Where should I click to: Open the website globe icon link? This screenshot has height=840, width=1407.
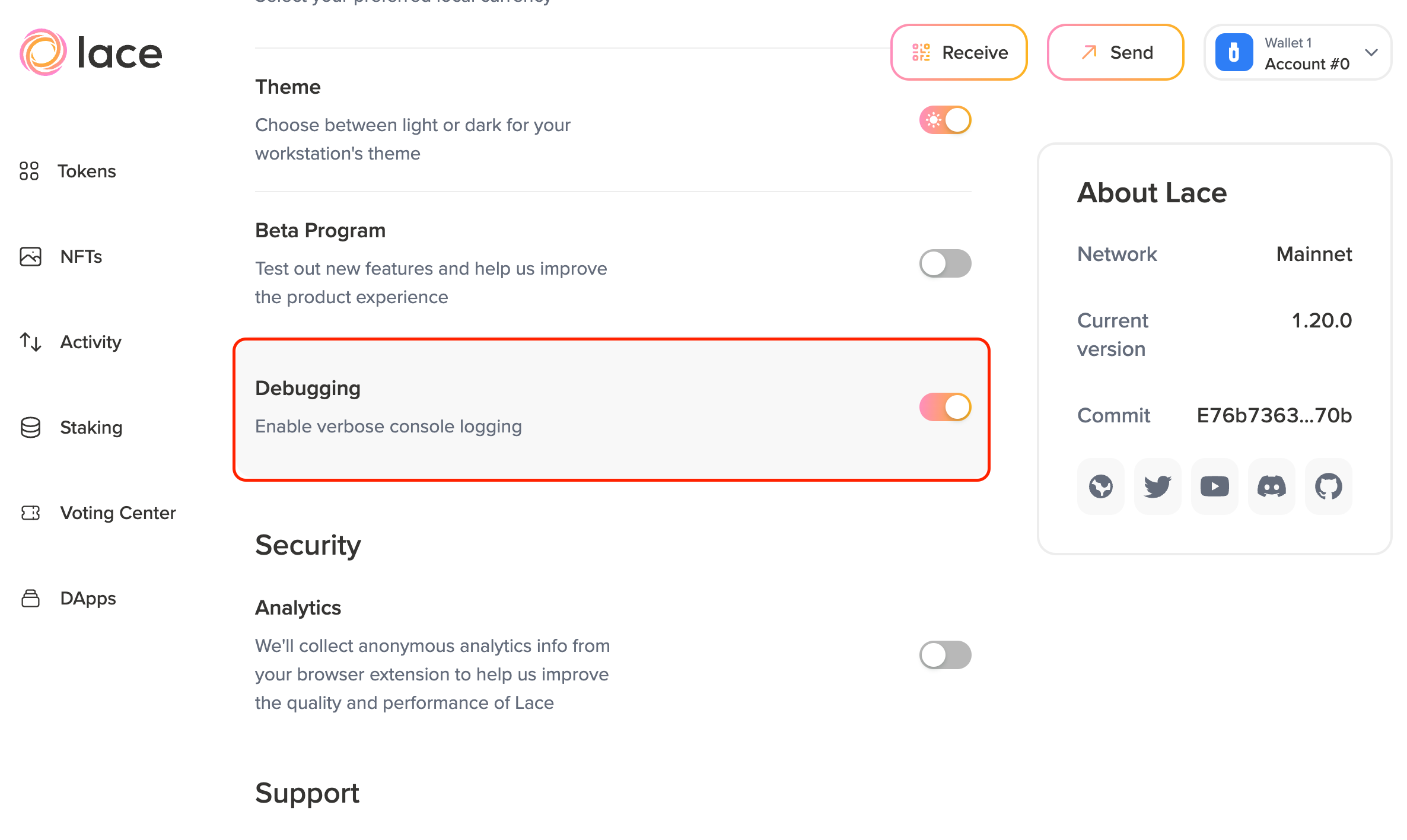point(1100,486)
